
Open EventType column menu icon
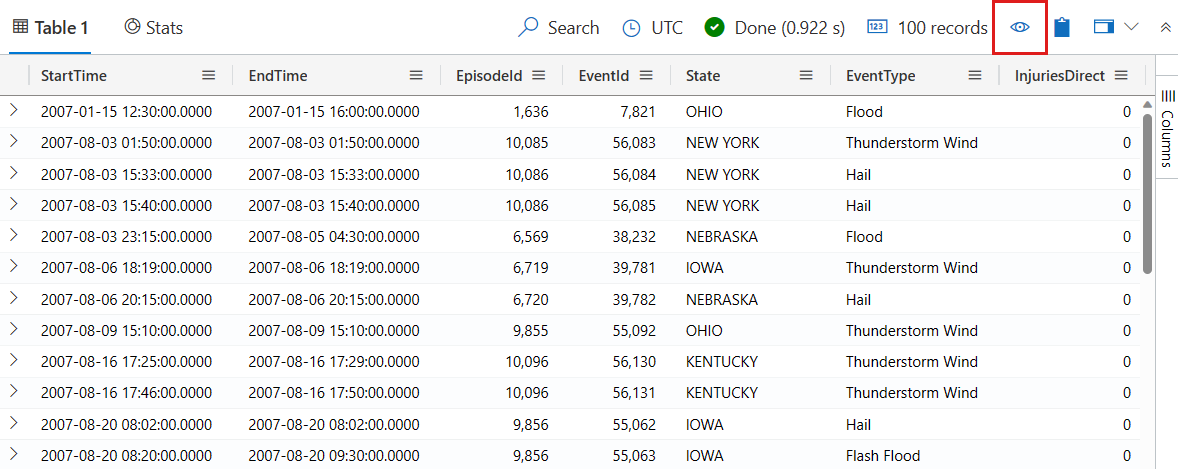(975, 76)
